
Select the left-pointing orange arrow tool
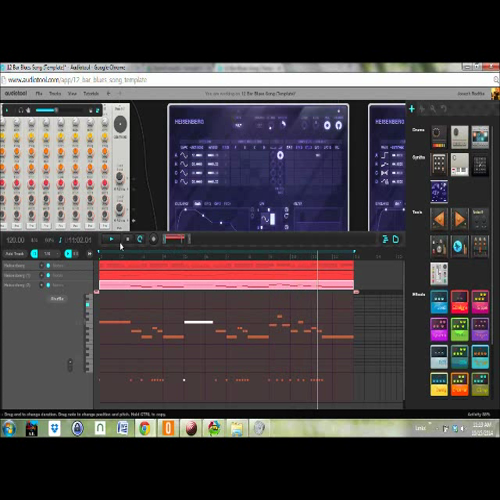[439, 219]
